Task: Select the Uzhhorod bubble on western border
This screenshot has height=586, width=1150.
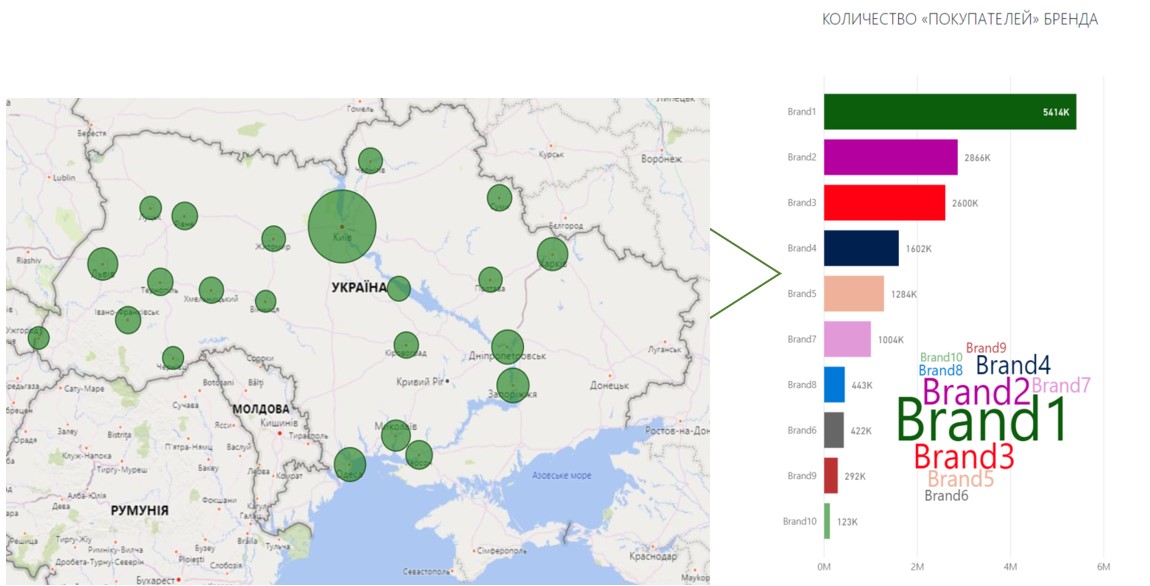Action: [x=38, y=338]
